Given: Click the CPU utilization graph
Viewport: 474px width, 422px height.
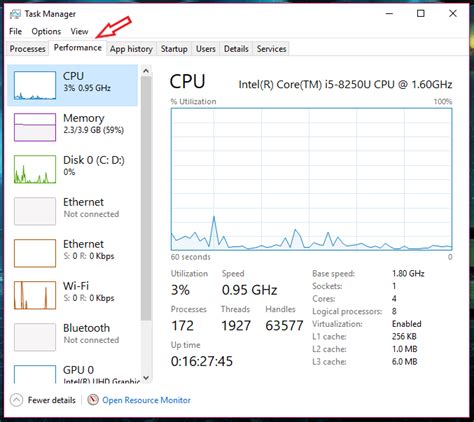Looking at the screenshot, I should (x=312, y=179).
